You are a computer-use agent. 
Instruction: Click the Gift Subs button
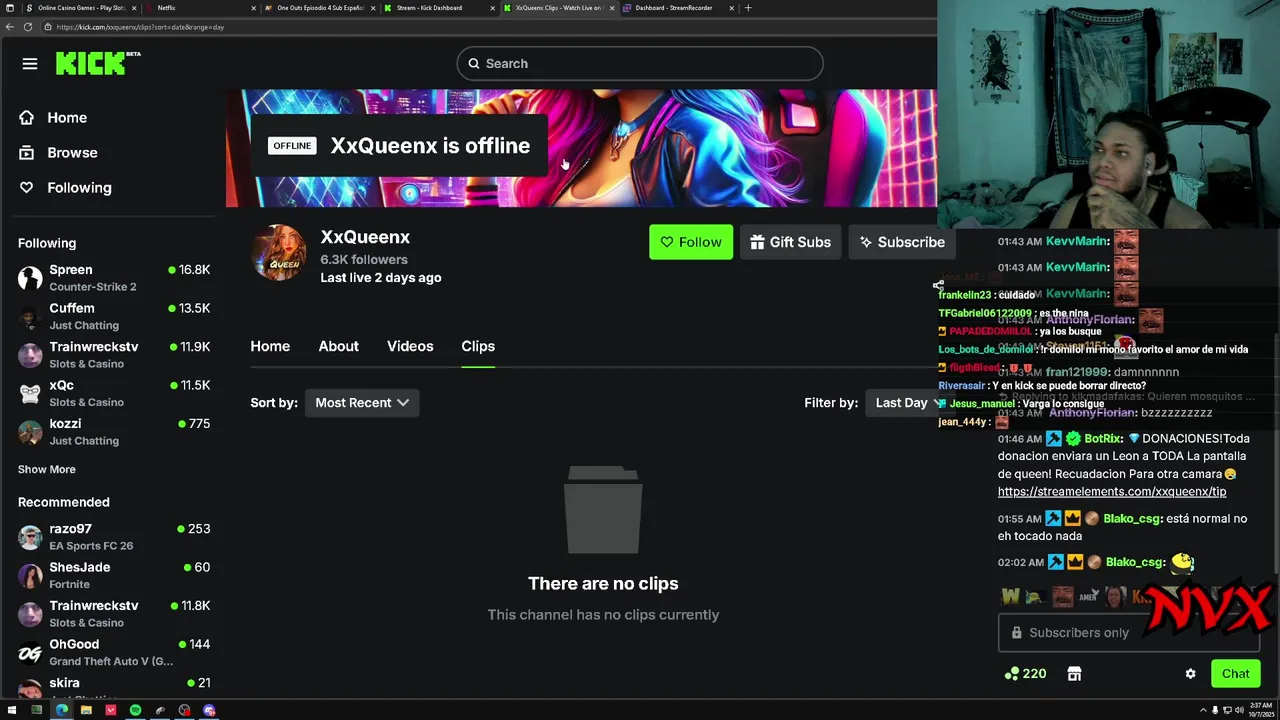(x=791, y=242)
